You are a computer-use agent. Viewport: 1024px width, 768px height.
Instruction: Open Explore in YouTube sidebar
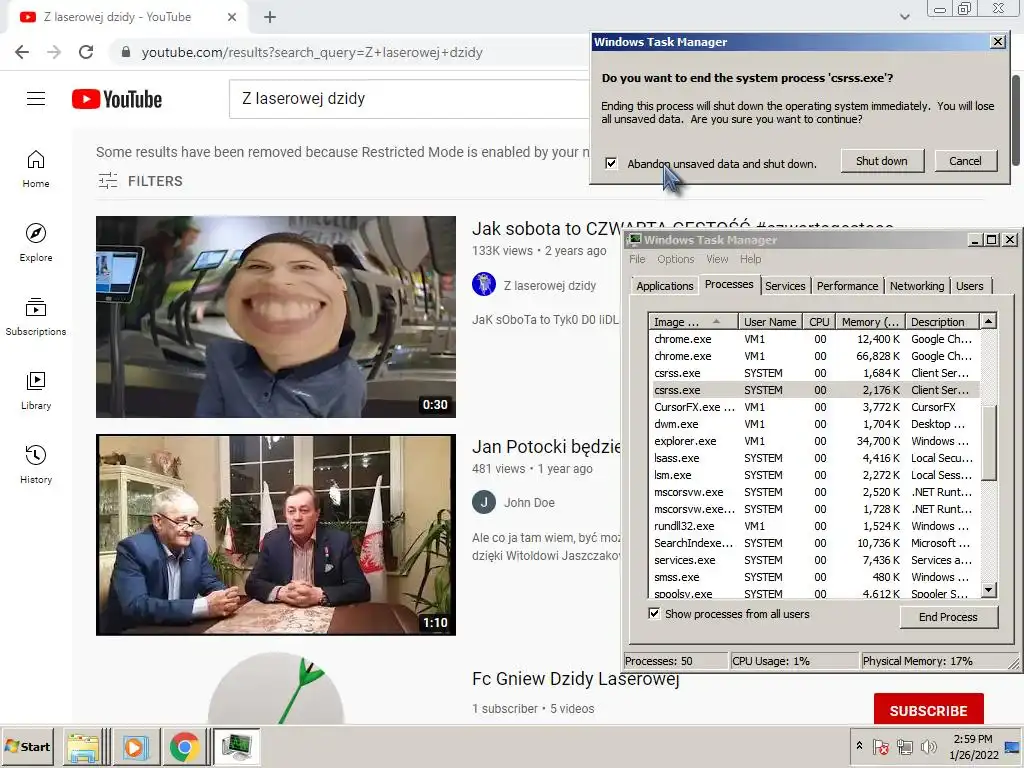point(36,243)
